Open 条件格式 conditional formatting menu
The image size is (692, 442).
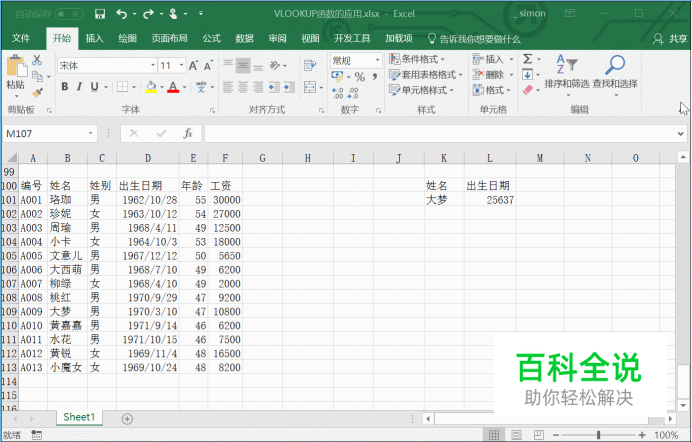pyautogui.click(x=417, y=59)
